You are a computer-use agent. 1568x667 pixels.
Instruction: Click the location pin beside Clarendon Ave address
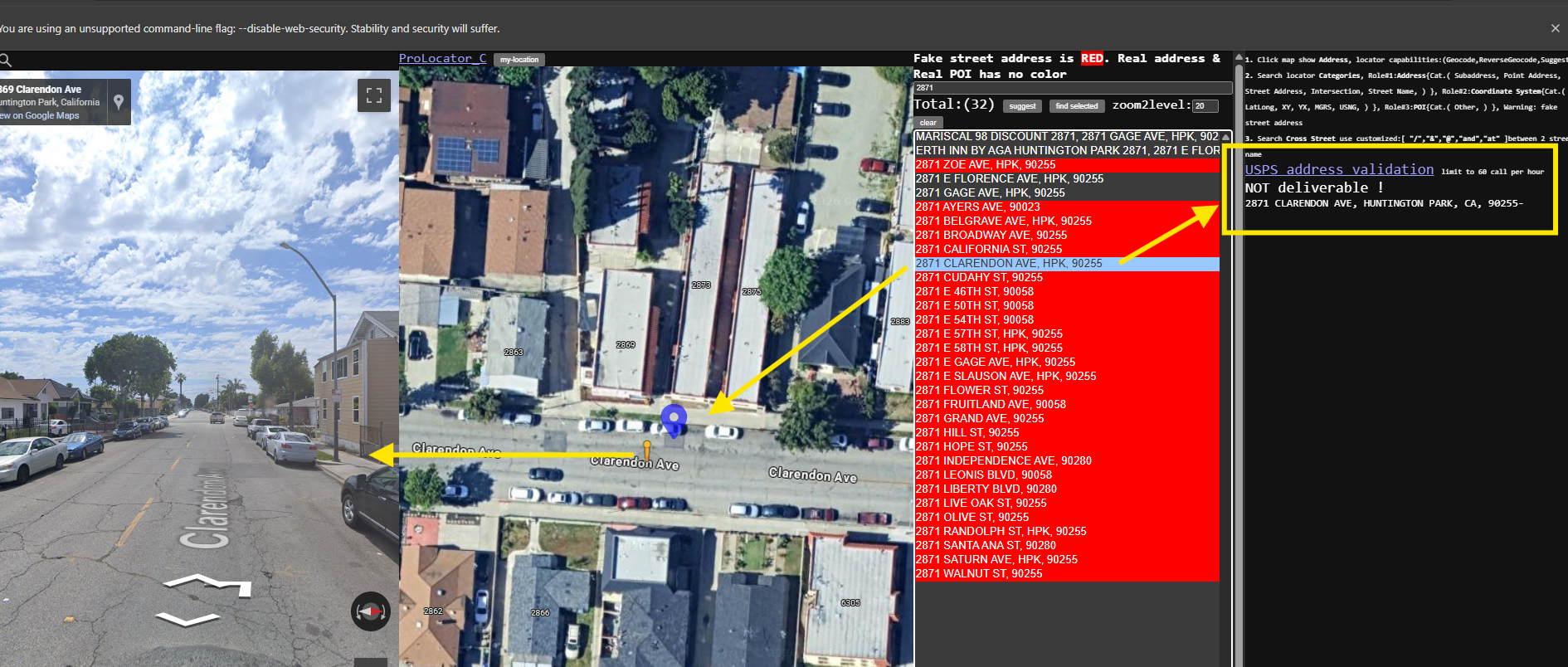click(x=119, y=102)
